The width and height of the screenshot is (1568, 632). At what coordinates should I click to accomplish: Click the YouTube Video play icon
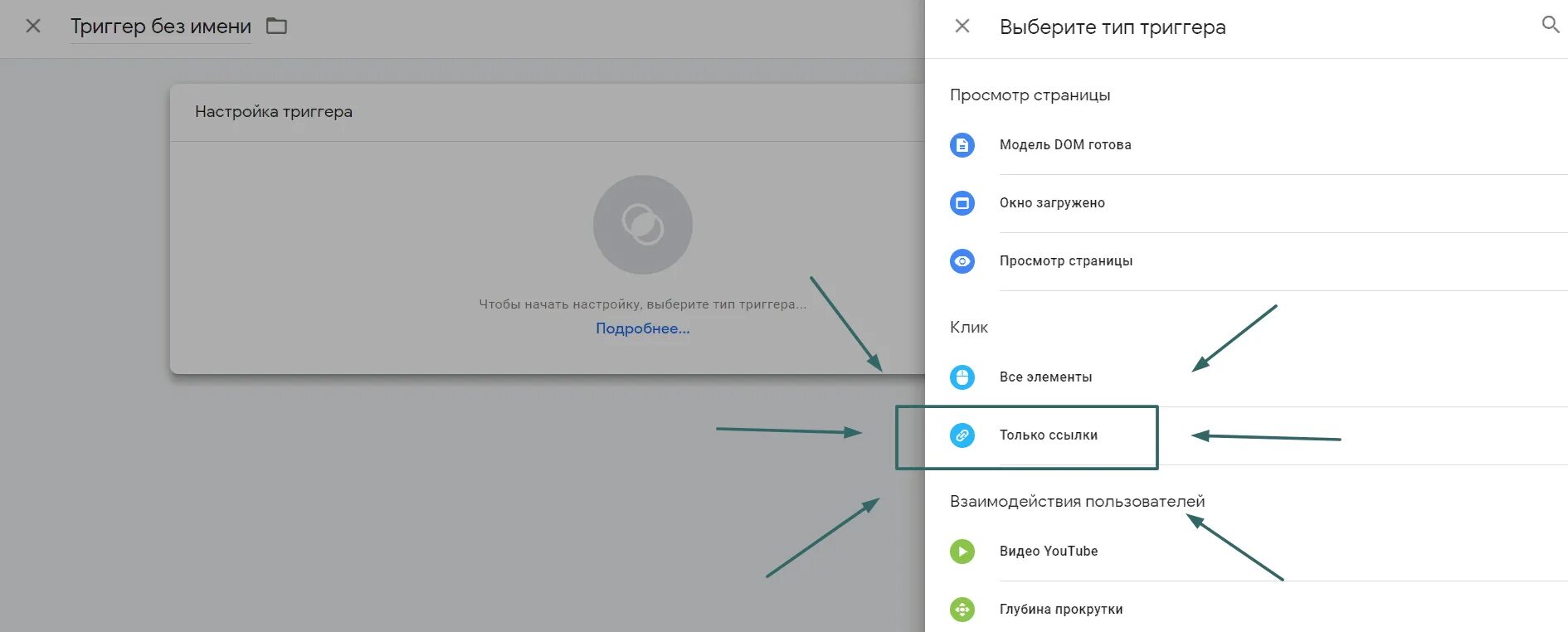962,552
